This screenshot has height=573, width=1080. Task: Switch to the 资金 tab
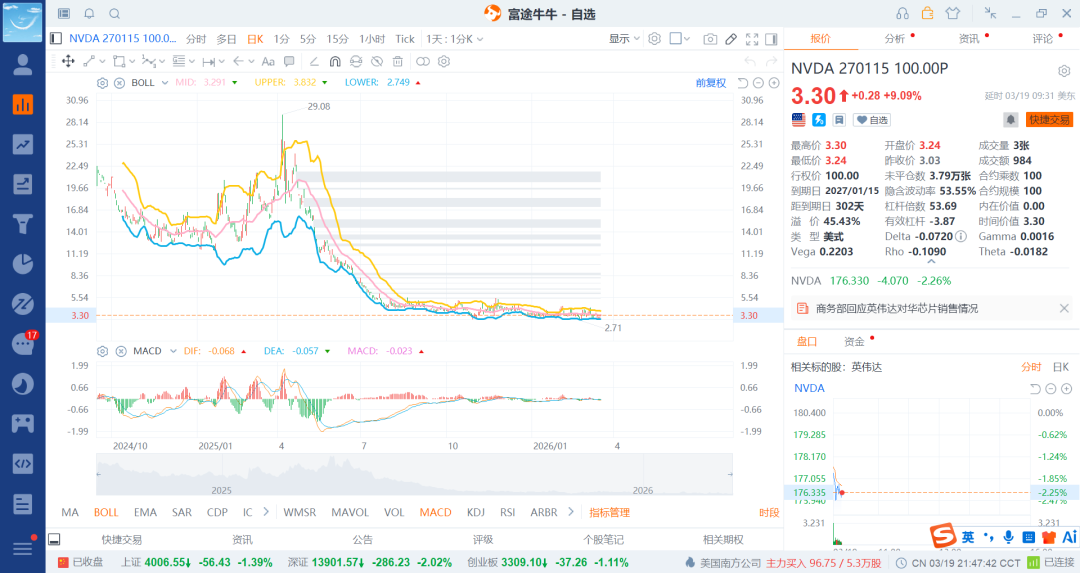[x=854, y=342]
